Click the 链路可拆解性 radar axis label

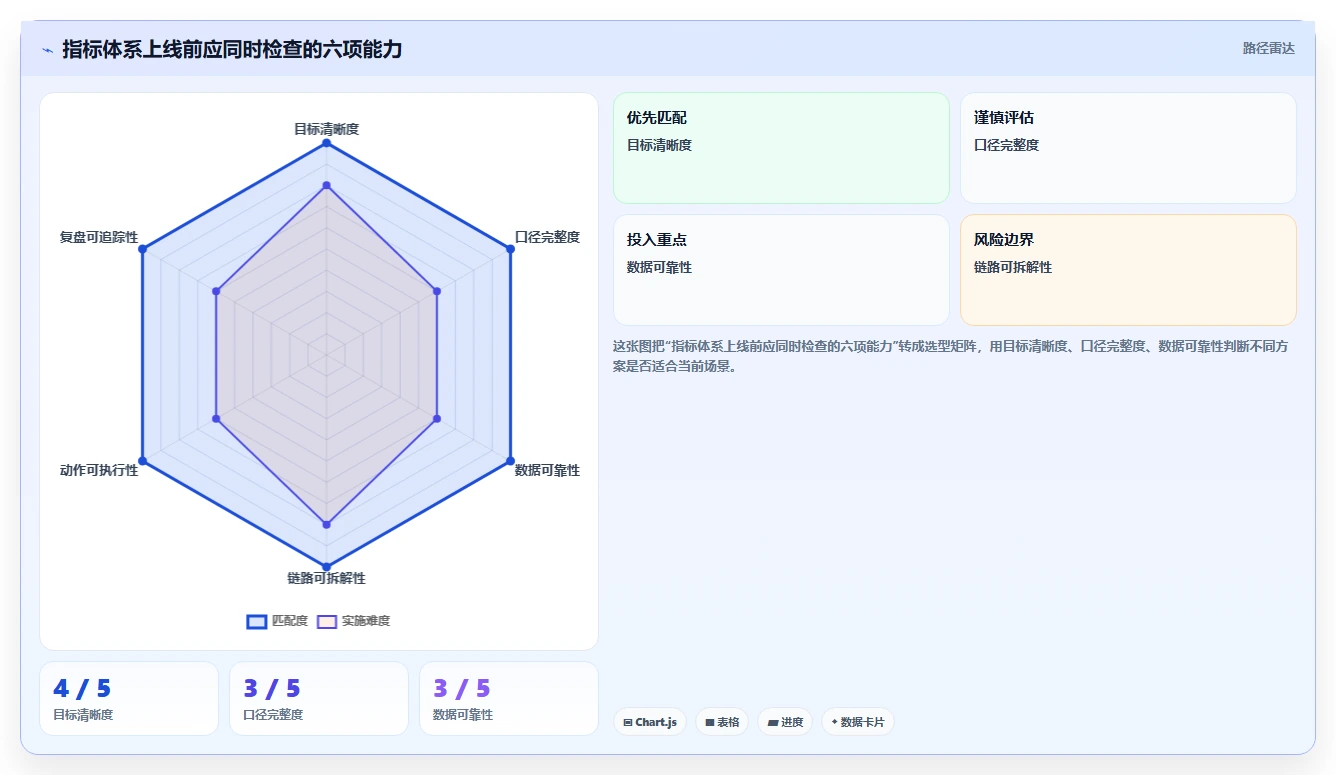pos(326,578)
